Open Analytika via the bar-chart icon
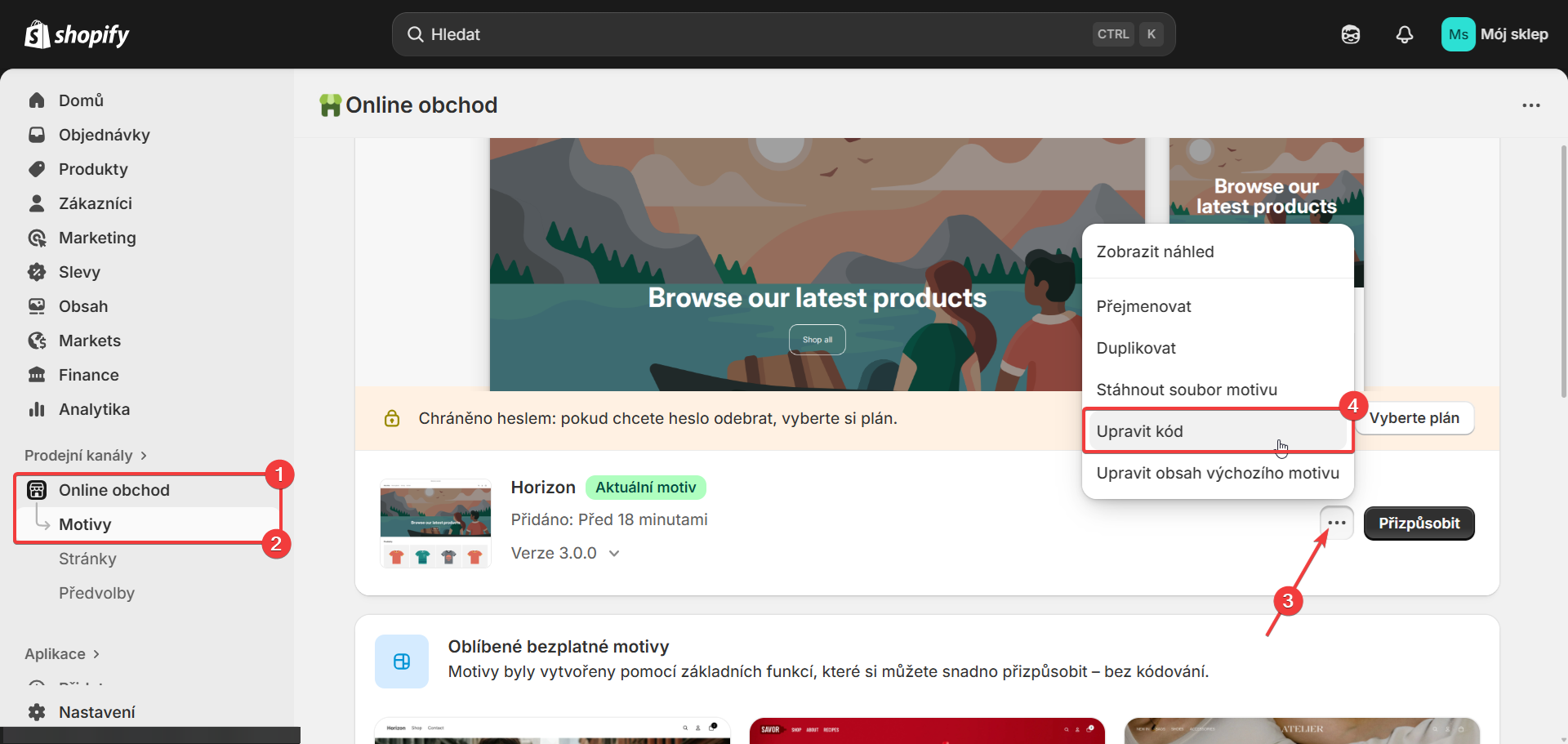 tap(37, 409)
